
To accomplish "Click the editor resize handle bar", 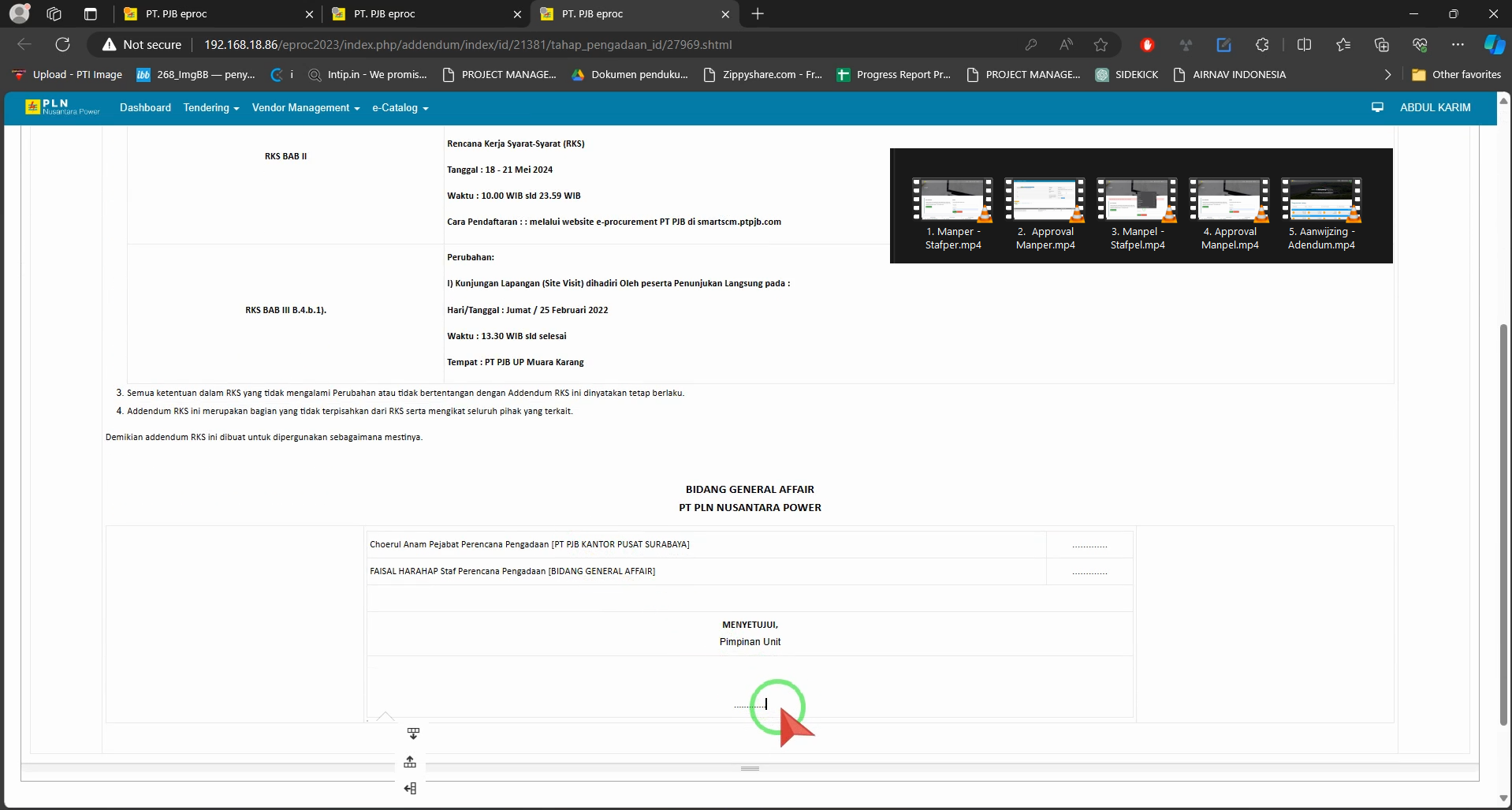I will pos(750,768).
